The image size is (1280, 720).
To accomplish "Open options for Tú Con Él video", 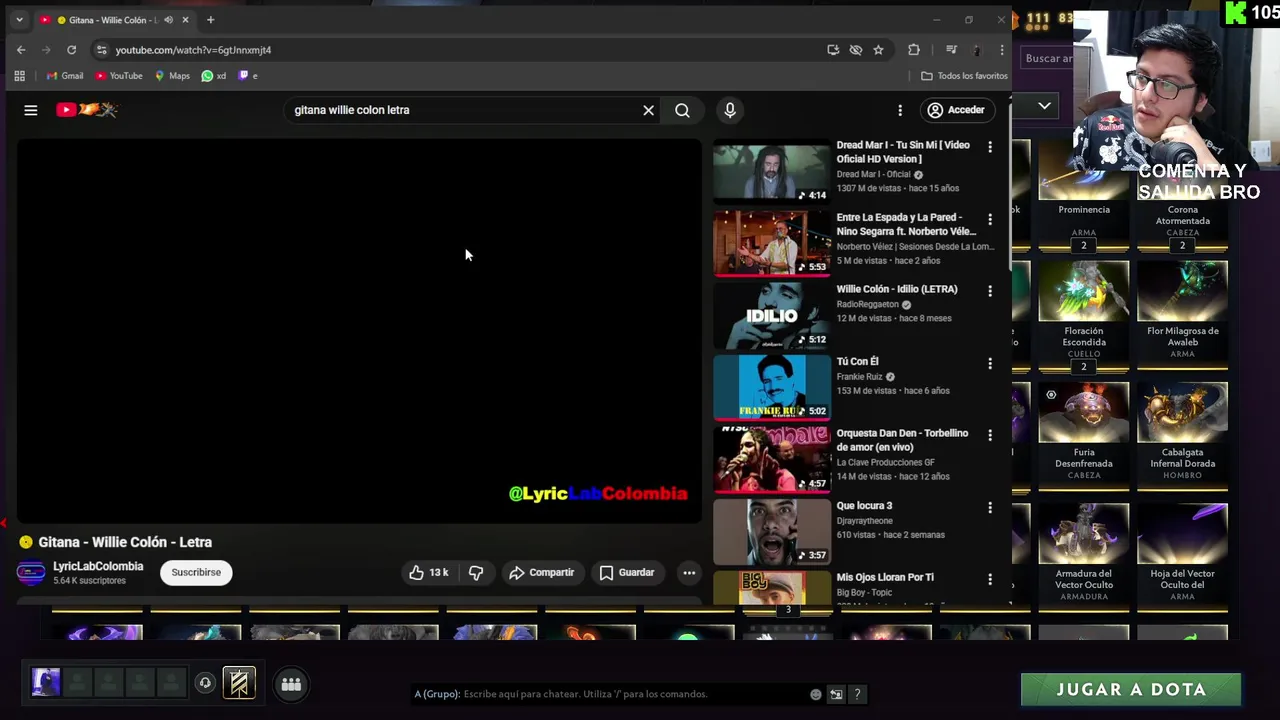I will (x=990, y=363).
